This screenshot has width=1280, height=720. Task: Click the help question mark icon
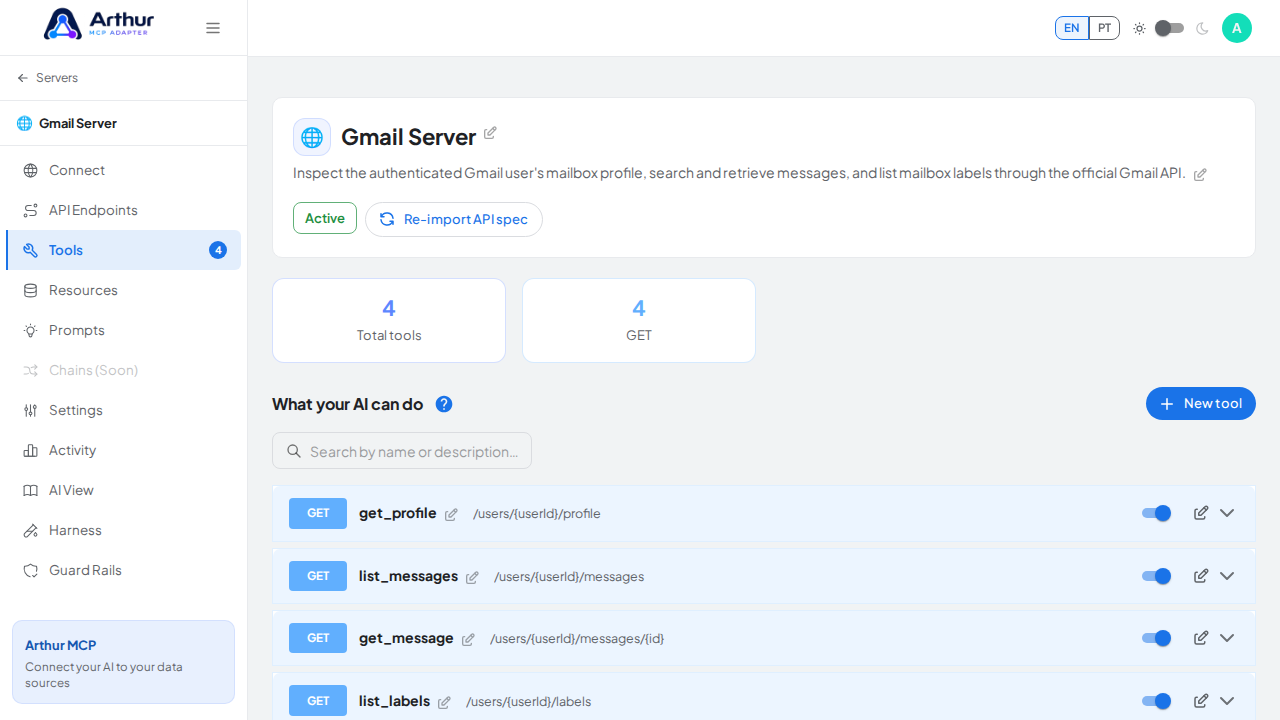pos(444,404)
